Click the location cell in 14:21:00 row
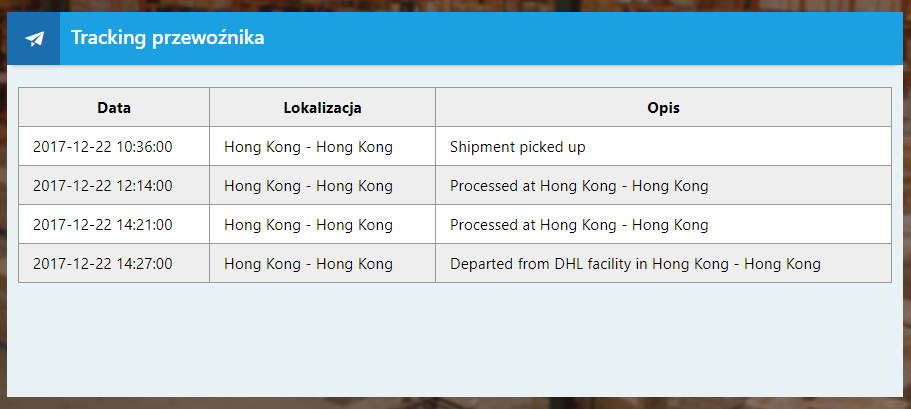The height and width of the screenshot is (409, 911). 308,225
